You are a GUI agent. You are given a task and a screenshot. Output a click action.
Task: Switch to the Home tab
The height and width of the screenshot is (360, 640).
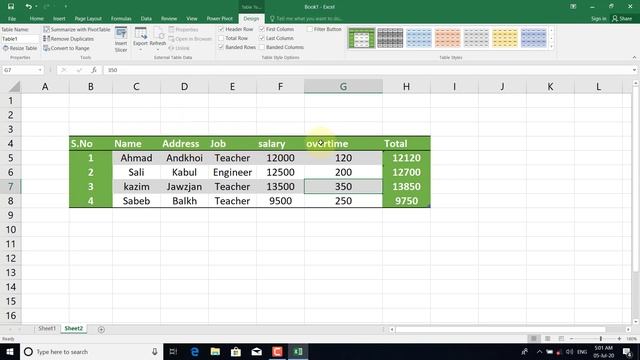click(36, 18)
